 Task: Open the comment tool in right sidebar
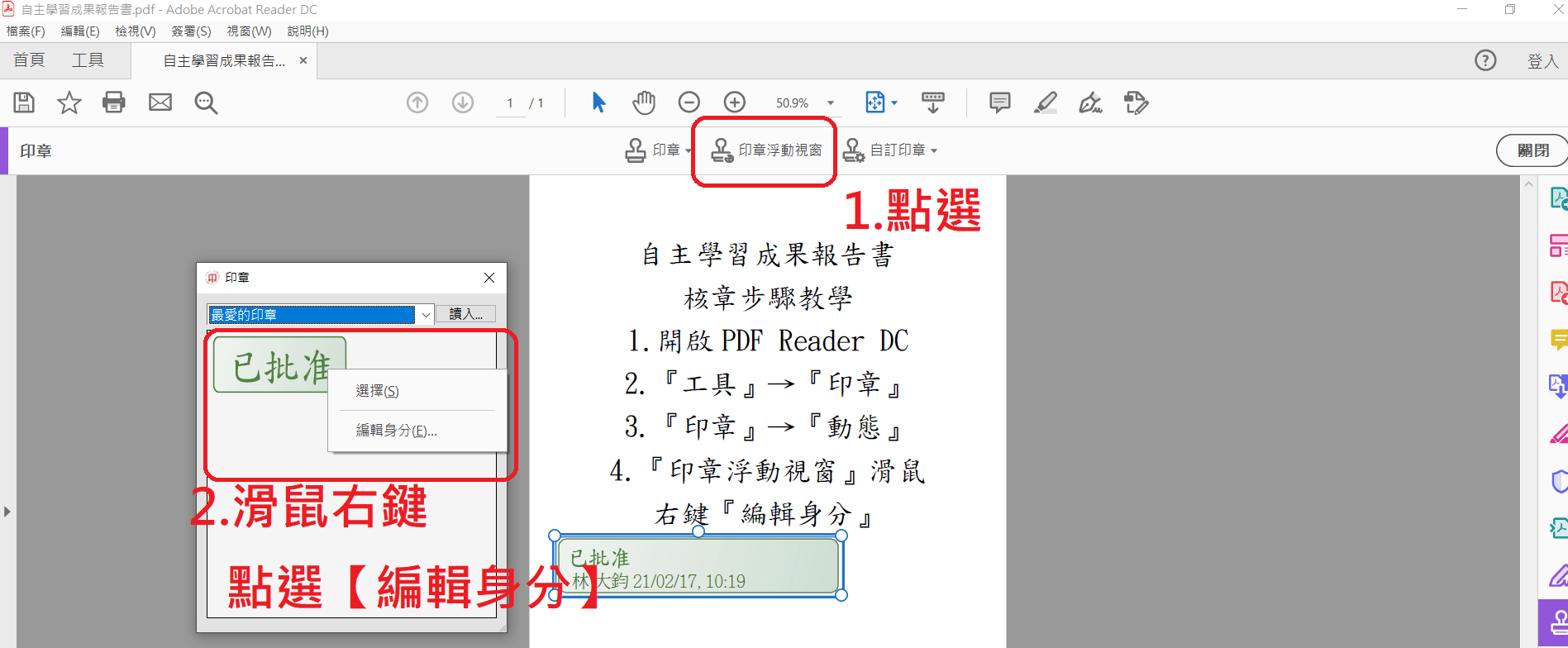click(1558, 340)
